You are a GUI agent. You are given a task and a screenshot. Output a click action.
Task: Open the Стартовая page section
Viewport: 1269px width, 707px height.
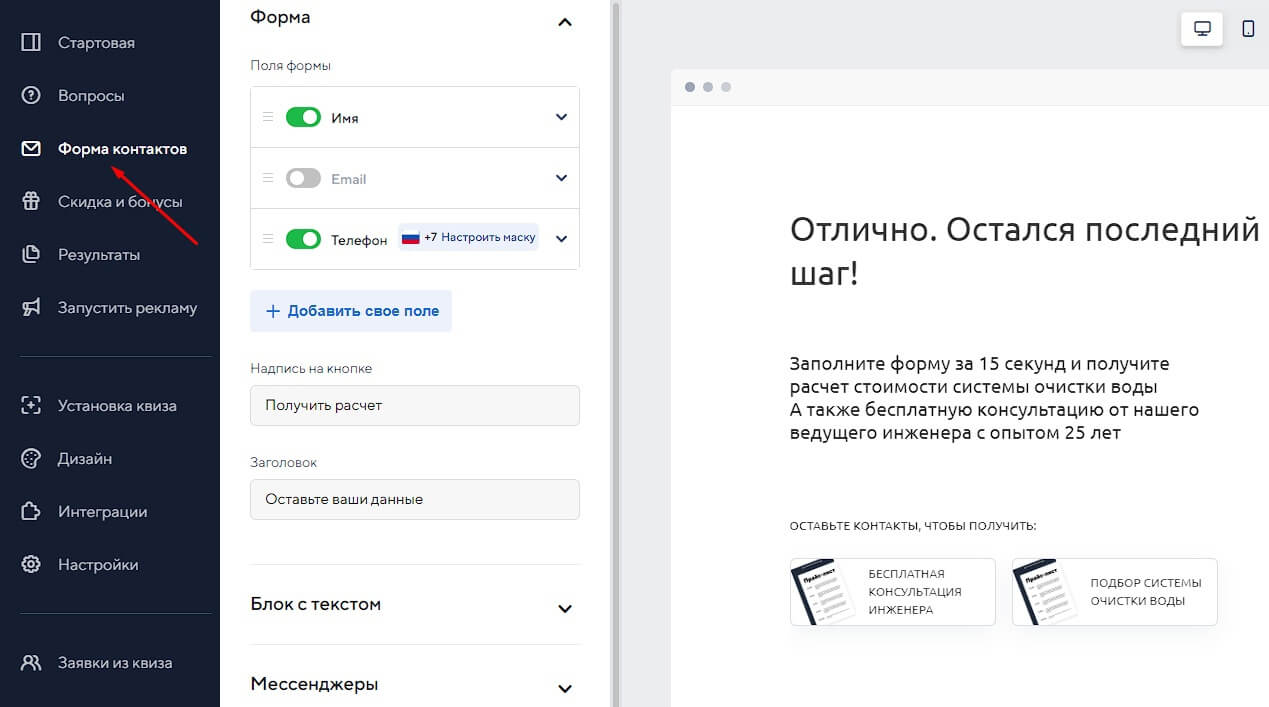coord(96,42)
